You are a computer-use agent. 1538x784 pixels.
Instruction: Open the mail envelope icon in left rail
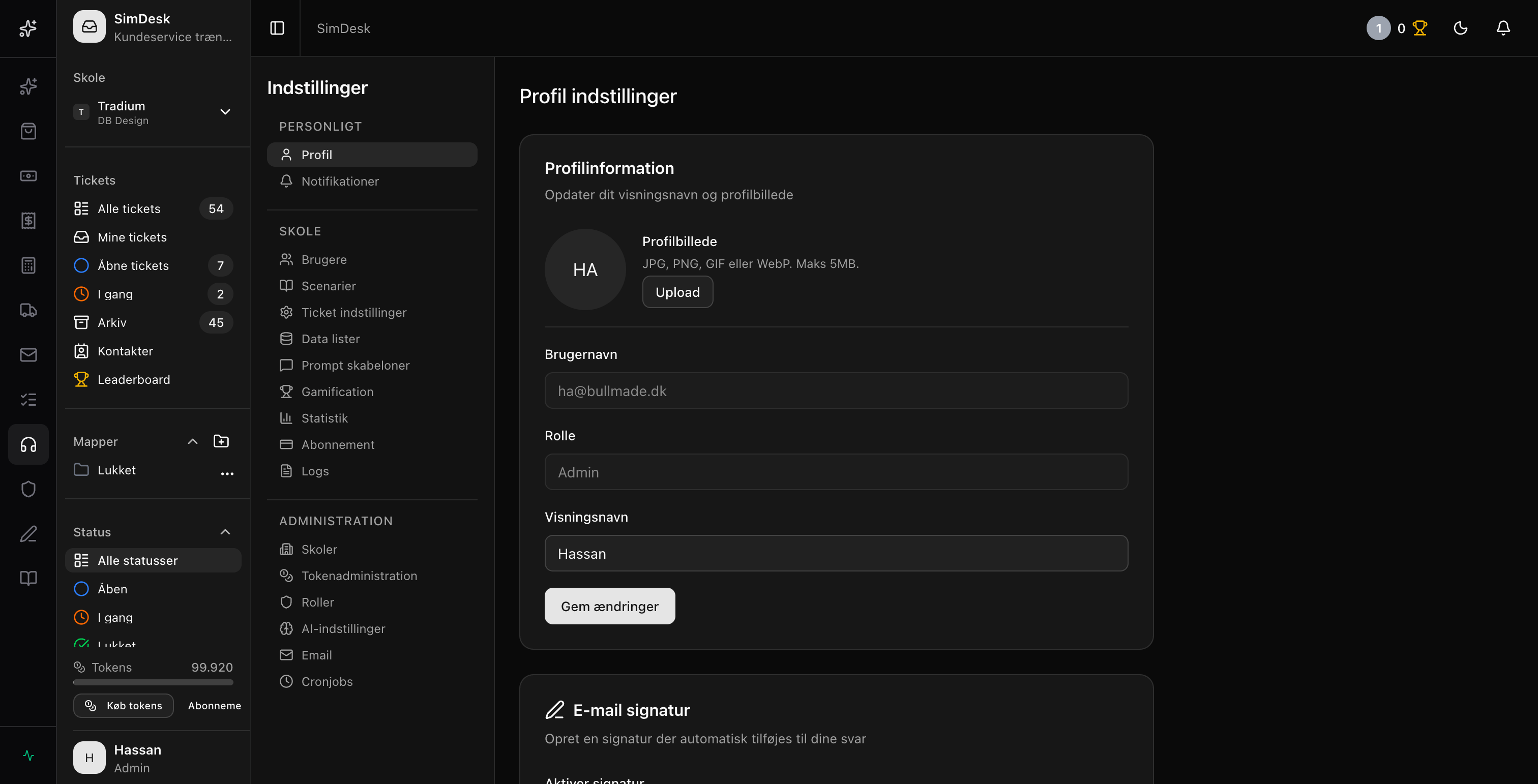(28, 355)
